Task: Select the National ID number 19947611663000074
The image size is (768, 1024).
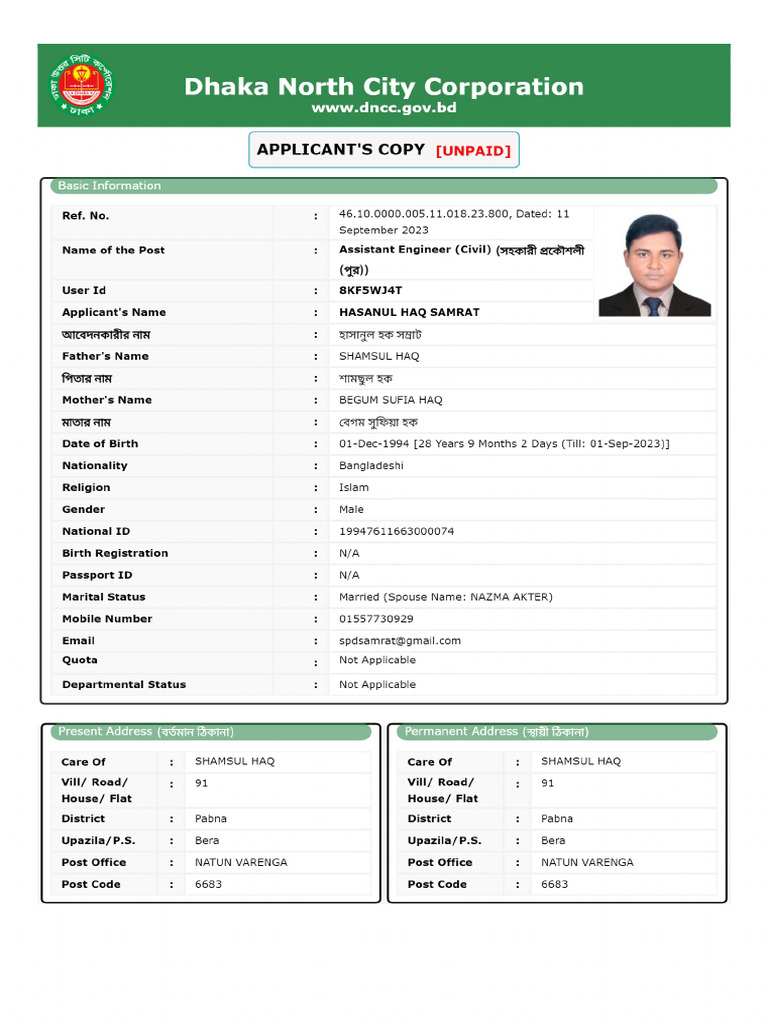Action: coord(396,532)
